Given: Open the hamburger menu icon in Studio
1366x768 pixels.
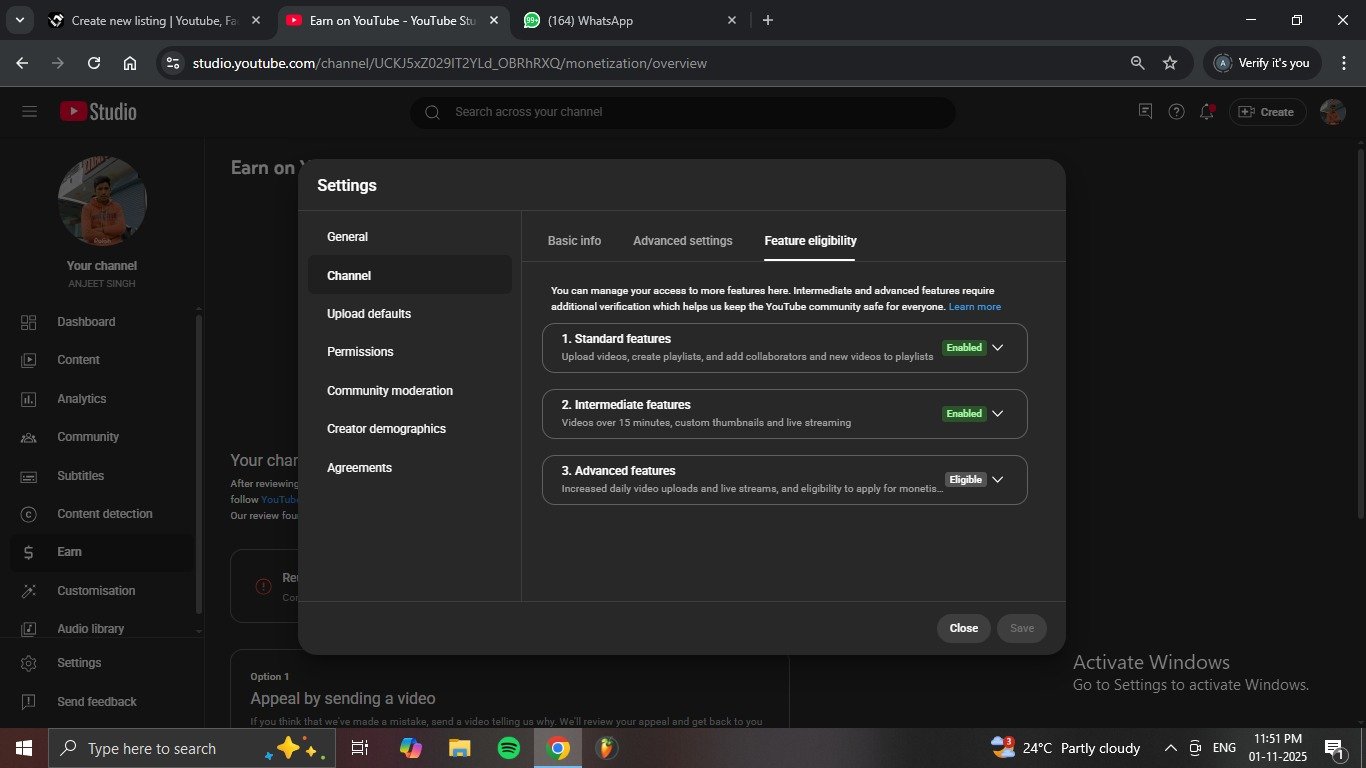Looking at the screenshot, I should tap(29, 112).
